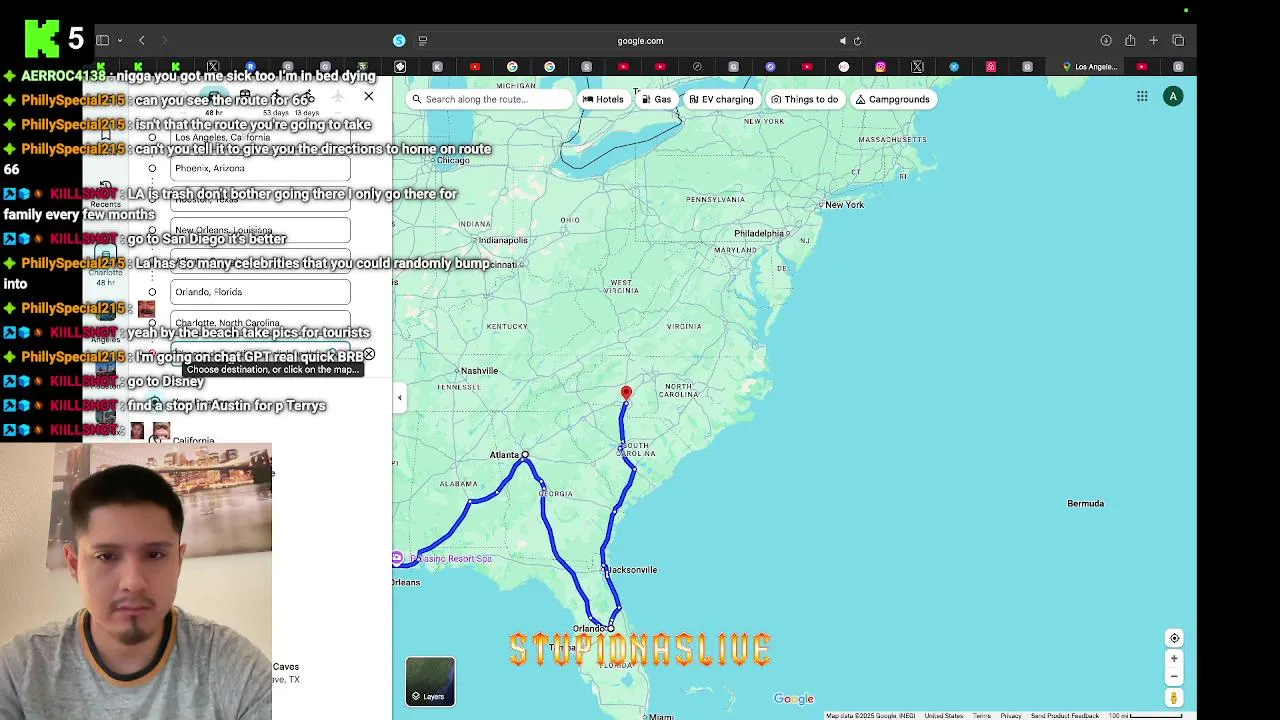
Task: Filter route by Campgrounds
Action: coord(893,99)
